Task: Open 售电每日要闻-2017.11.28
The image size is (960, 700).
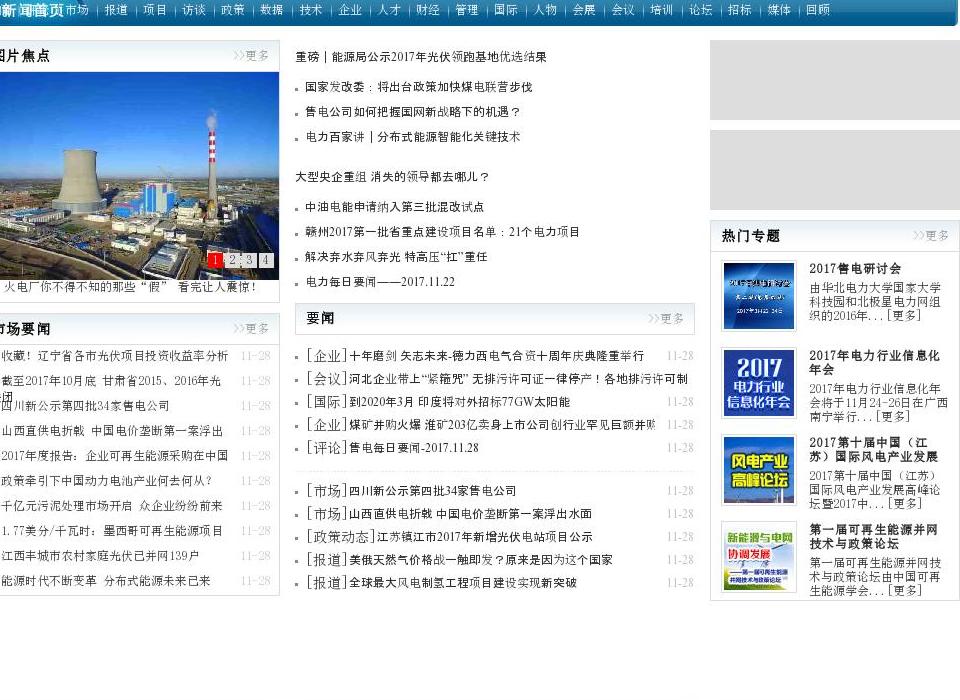Action: pyautogui.click(x=414, y=448)
